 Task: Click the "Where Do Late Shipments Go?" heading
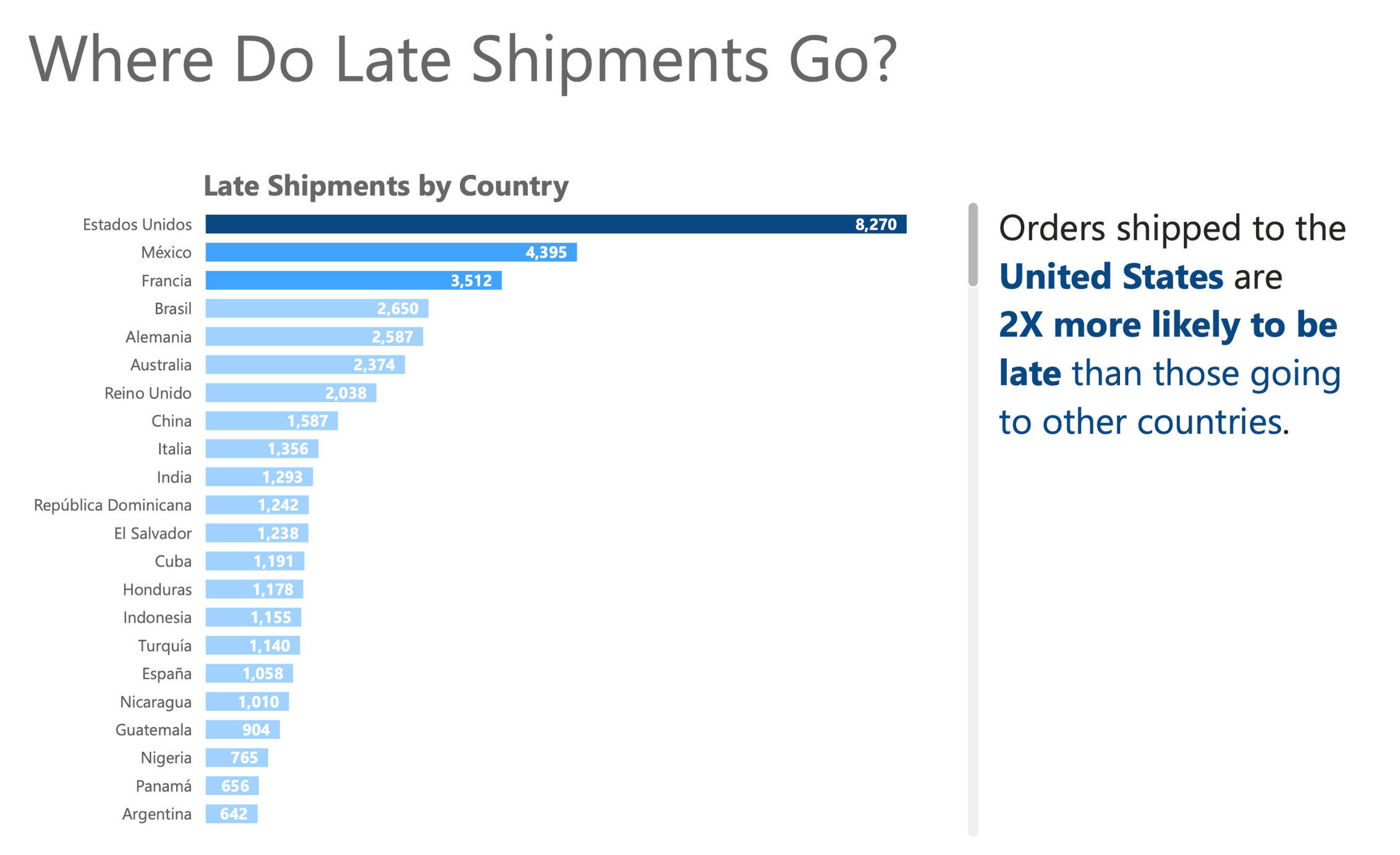coord(462,59)
